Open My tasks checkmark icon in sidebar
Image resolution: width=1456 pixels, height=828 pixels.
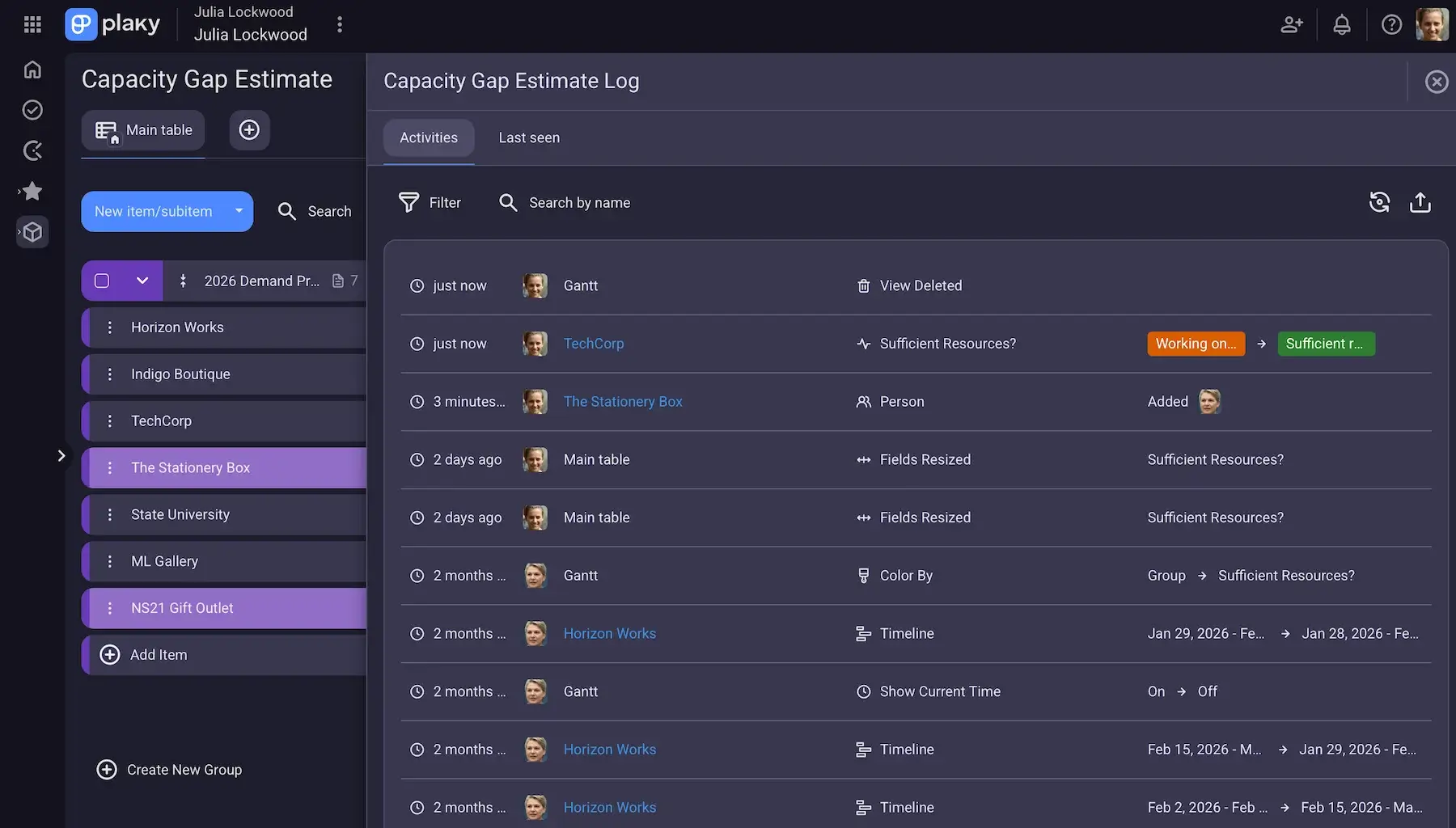click(32, 110)
